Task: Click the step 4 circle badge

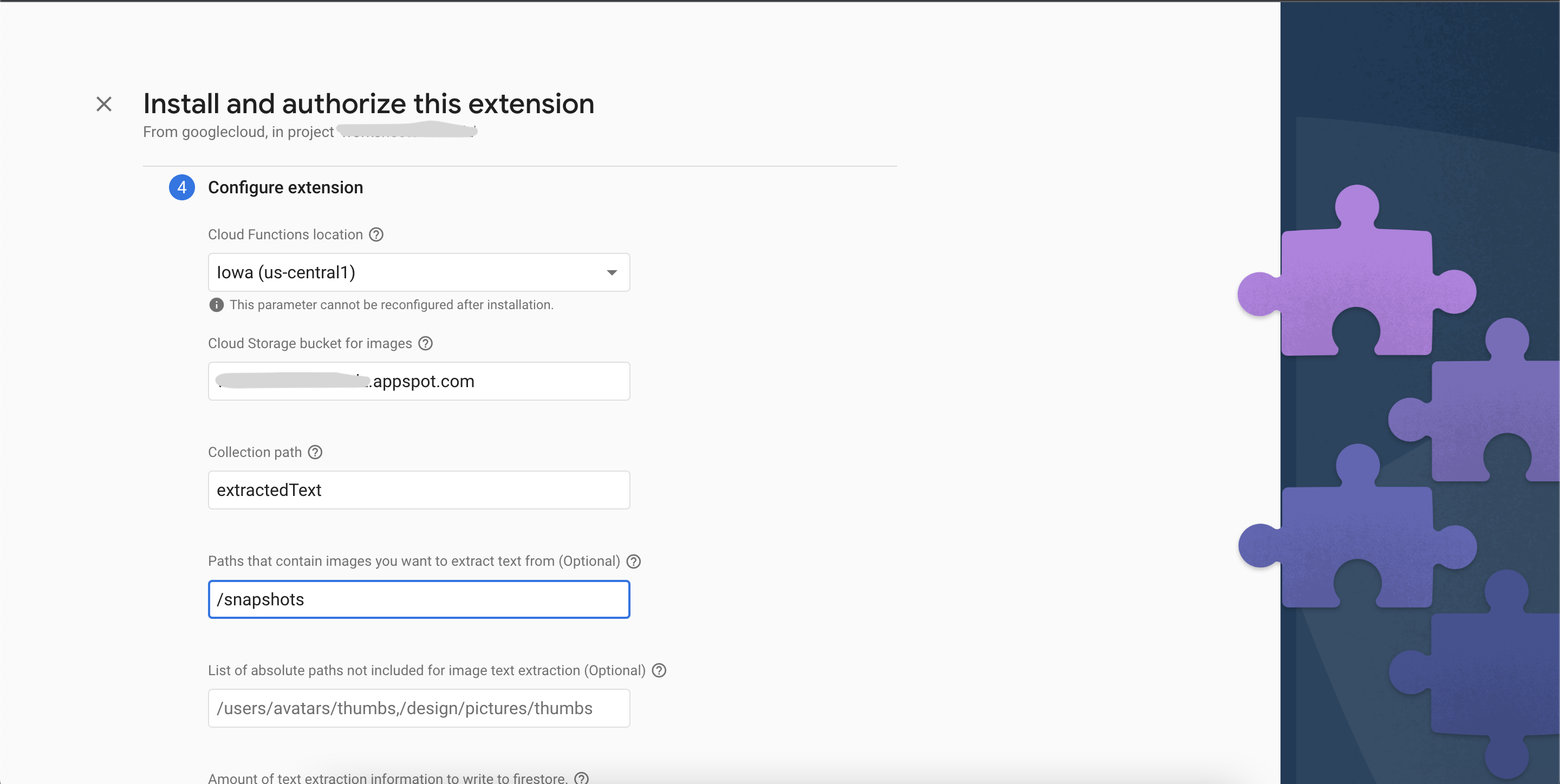Action: click(x=181, y=188)
